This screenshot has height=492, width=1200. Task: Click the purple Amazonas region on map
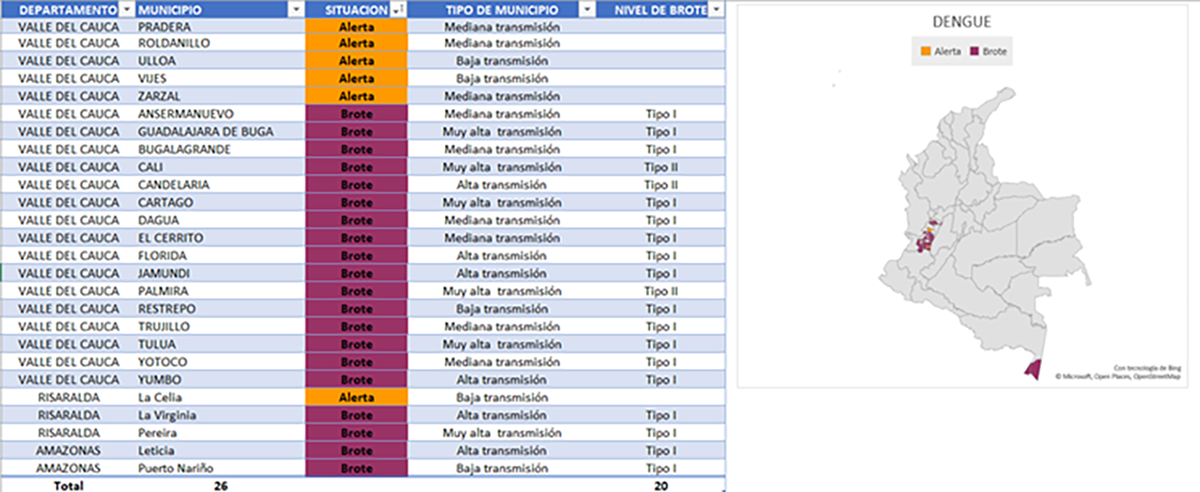1031,370
